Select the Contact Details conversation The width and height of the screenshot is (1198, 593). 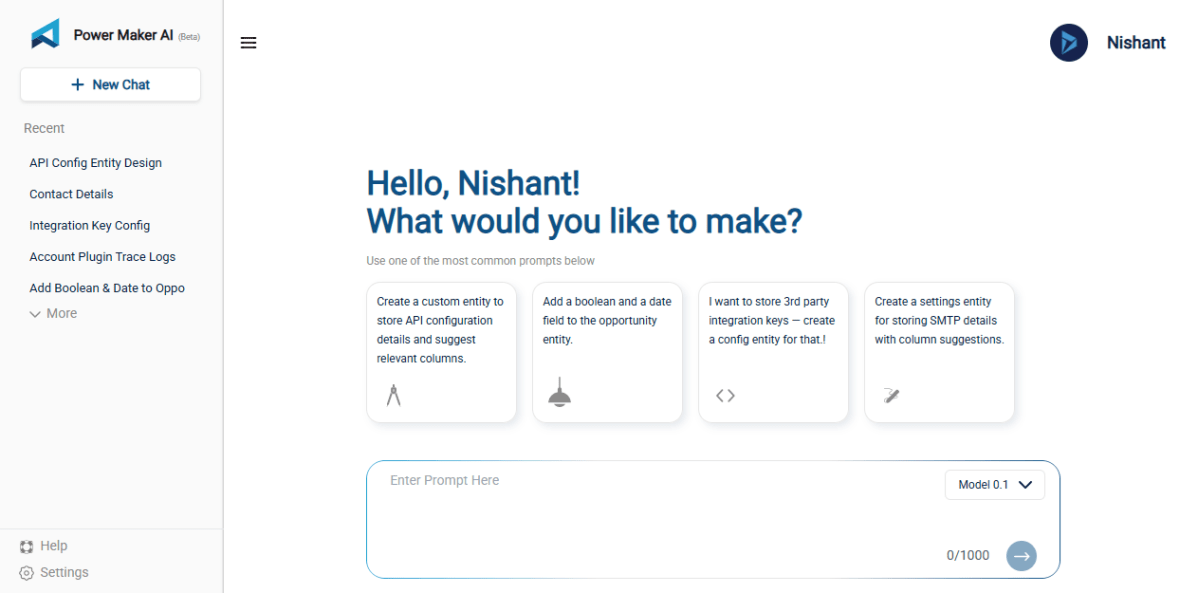coord(71,193)
